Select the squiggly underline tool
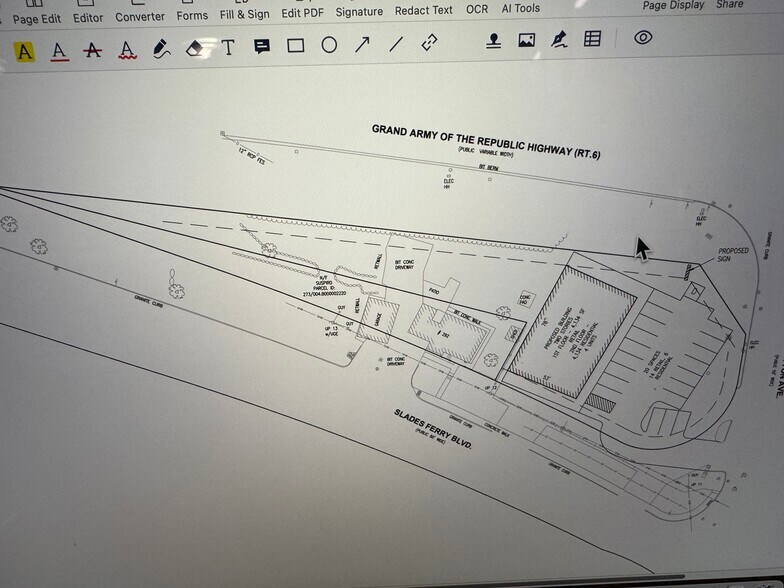Image resolution: width=784 pixels, height=588 pixels. [127, 49]
